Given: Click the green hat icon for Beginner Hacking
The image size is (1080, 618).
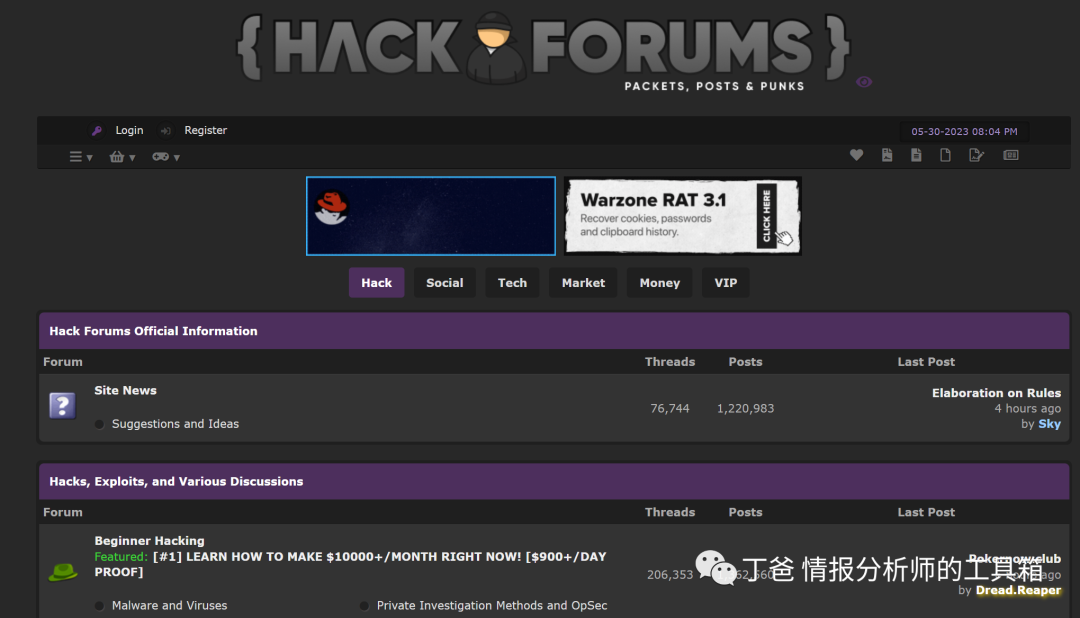Looking at the screenshot, I should pyautogui.click(x=63, y=572).
